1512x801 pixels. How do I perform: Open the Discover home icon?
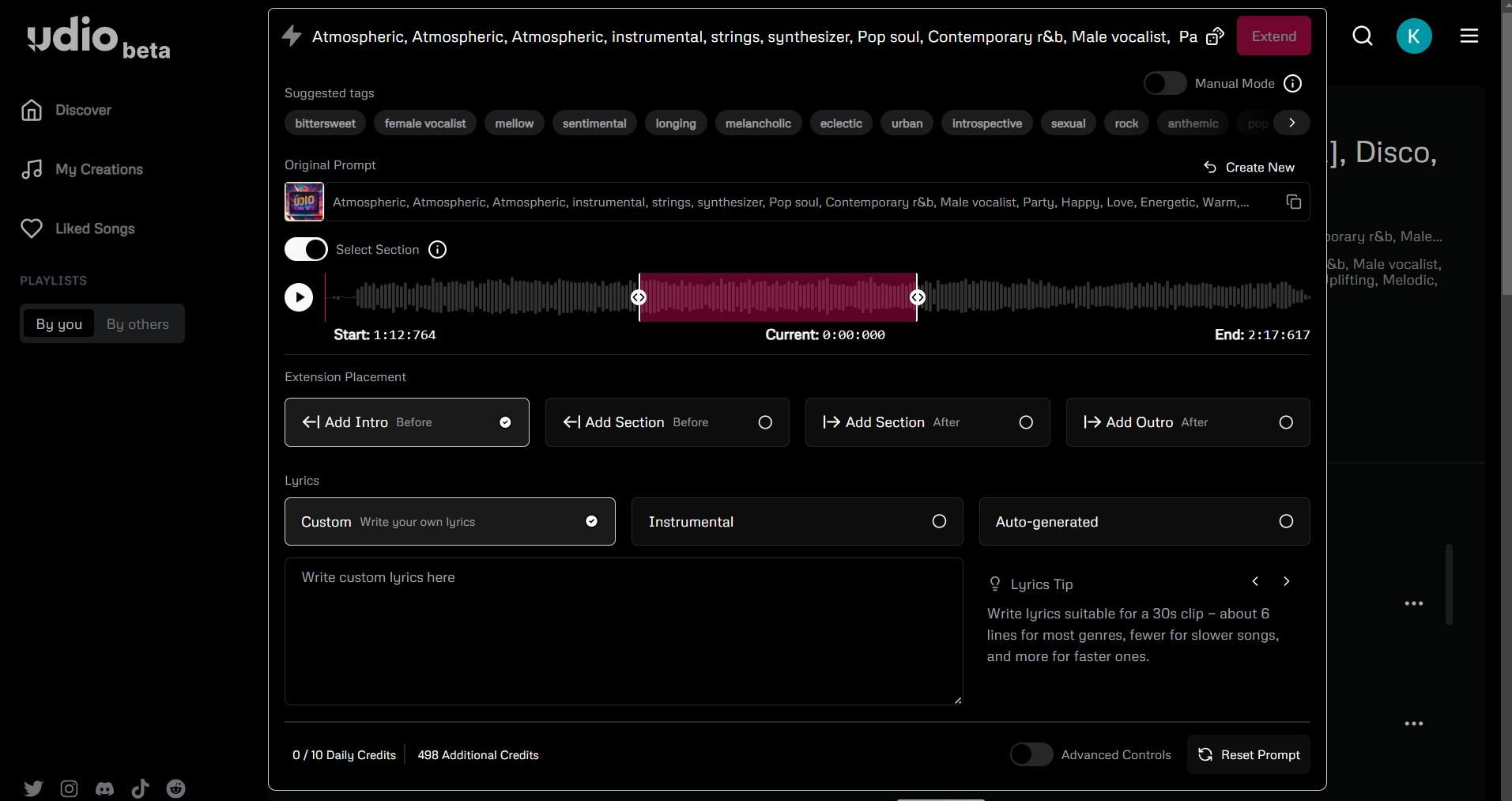[32, 110]
